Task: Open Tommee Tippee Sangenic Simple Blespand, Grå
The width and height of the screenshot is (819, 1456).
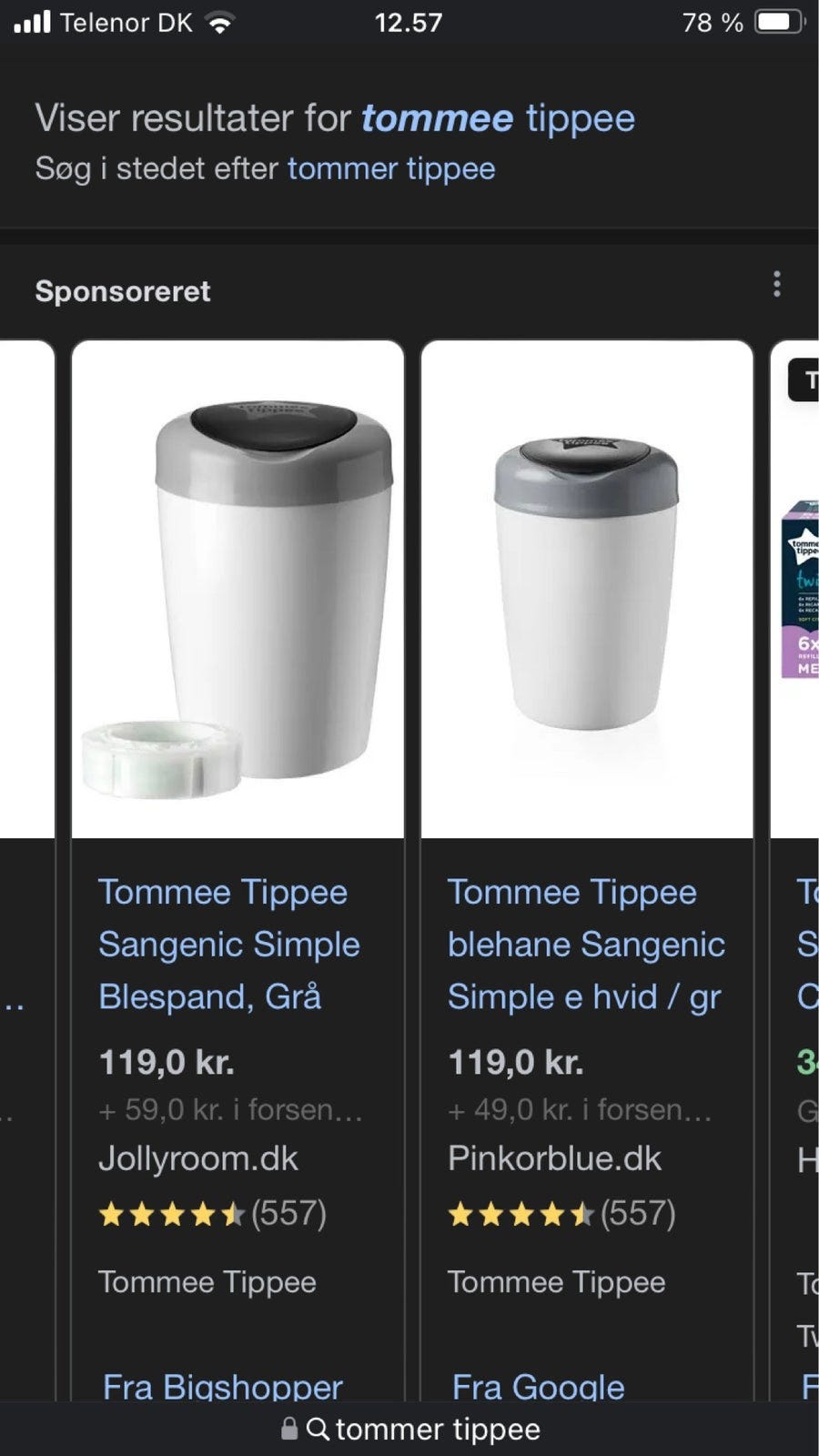Action: [228, 945]
